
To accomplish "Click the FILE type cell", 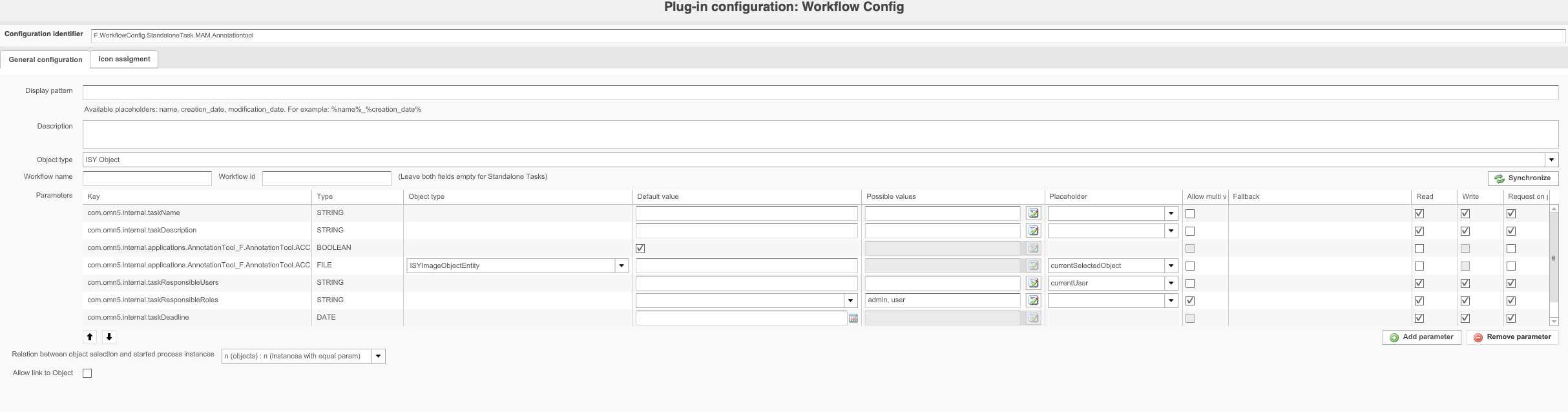I will [x=358, y=265].
